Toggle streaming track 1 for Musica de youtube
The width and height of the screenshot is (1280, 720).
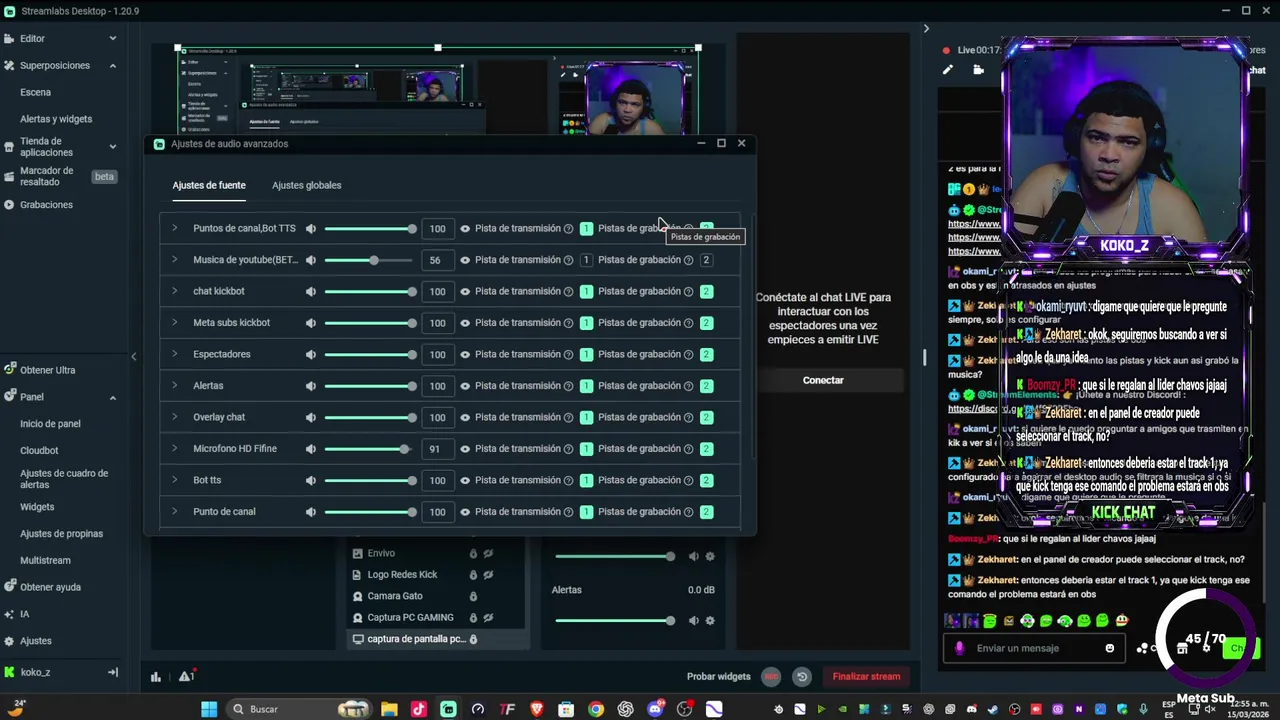click(x=586, y=260)
